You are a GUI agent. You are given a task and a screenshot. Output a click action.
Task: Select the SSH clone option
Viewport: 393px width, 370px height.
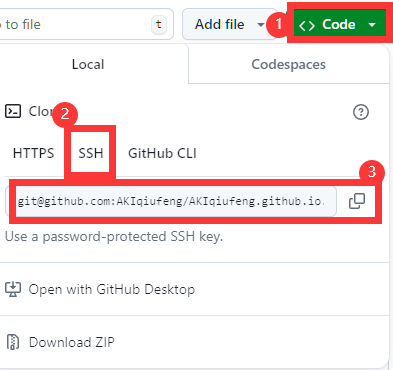91,153
